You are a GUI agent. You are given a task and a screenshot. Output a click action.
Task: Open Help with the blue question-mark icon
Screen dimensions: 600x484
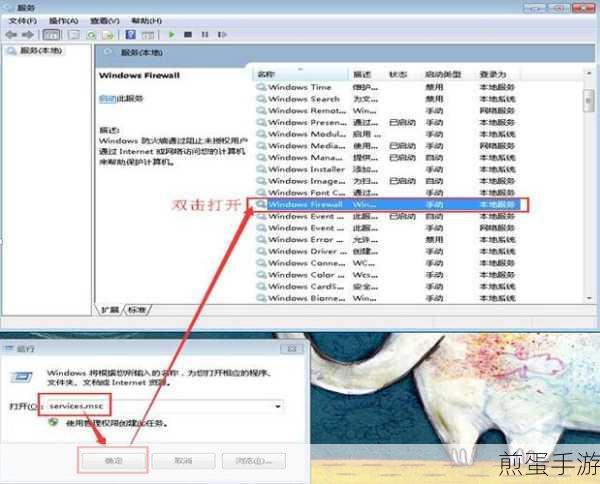130,35
